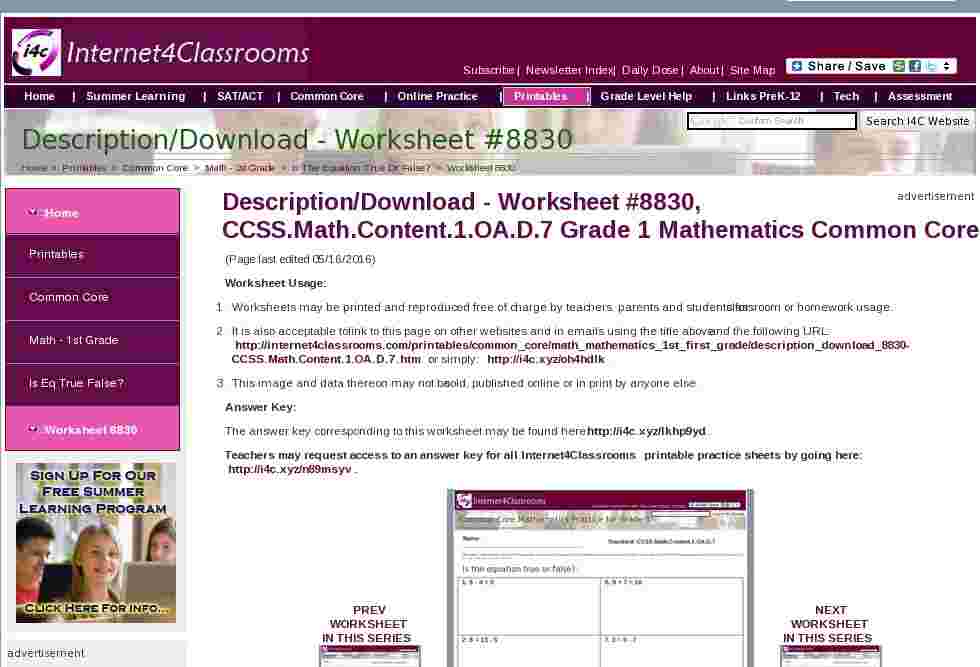Open the Newsletter Index link
Viewport: 980px width, 667px height.
569,70
